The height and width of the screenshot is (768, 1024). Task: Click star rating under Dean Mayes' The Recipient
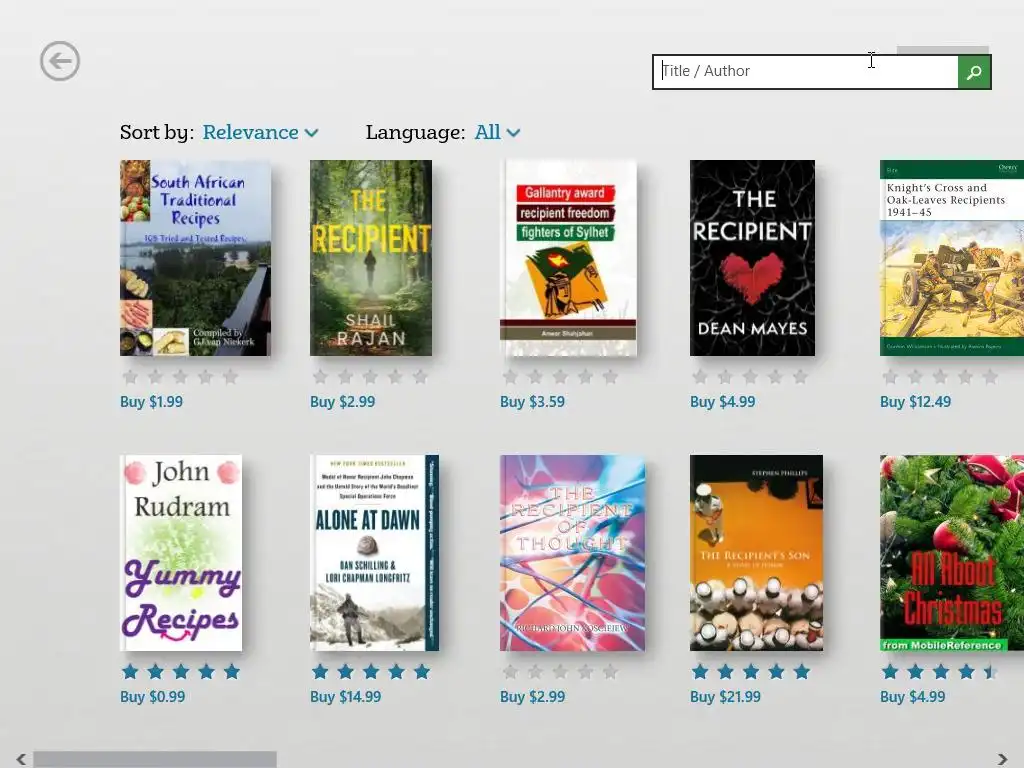pos(750,377)
